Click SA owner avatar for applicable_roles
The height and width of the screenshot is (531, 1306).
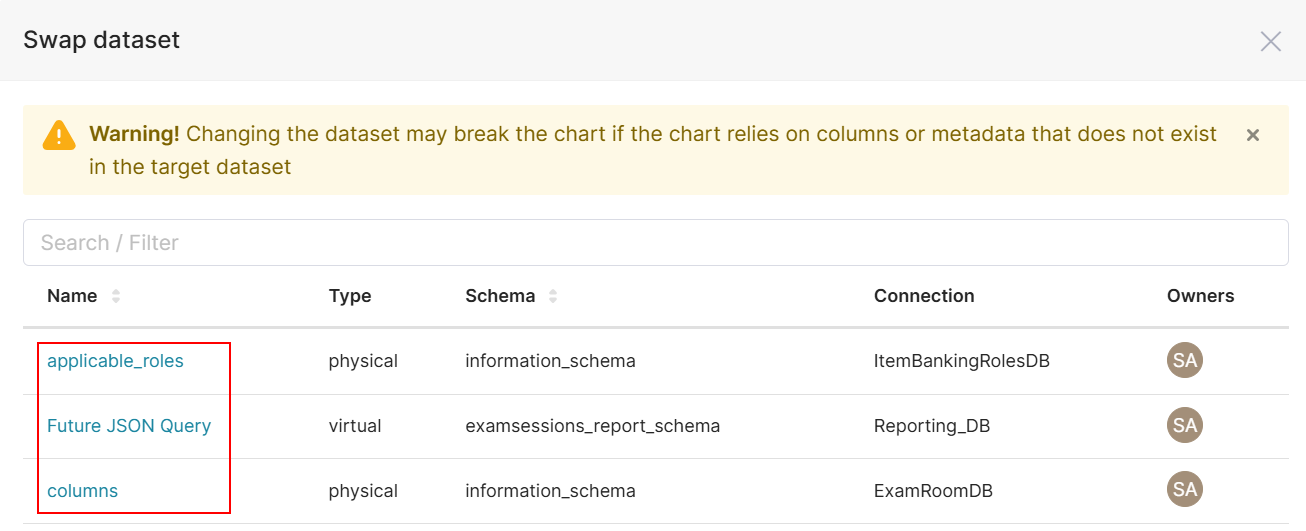pos(1184,361)
